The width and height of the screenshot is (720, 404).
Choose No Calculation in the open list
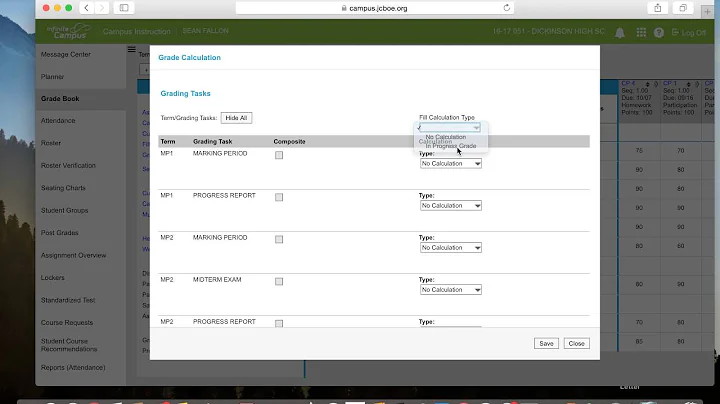(445, 137)
